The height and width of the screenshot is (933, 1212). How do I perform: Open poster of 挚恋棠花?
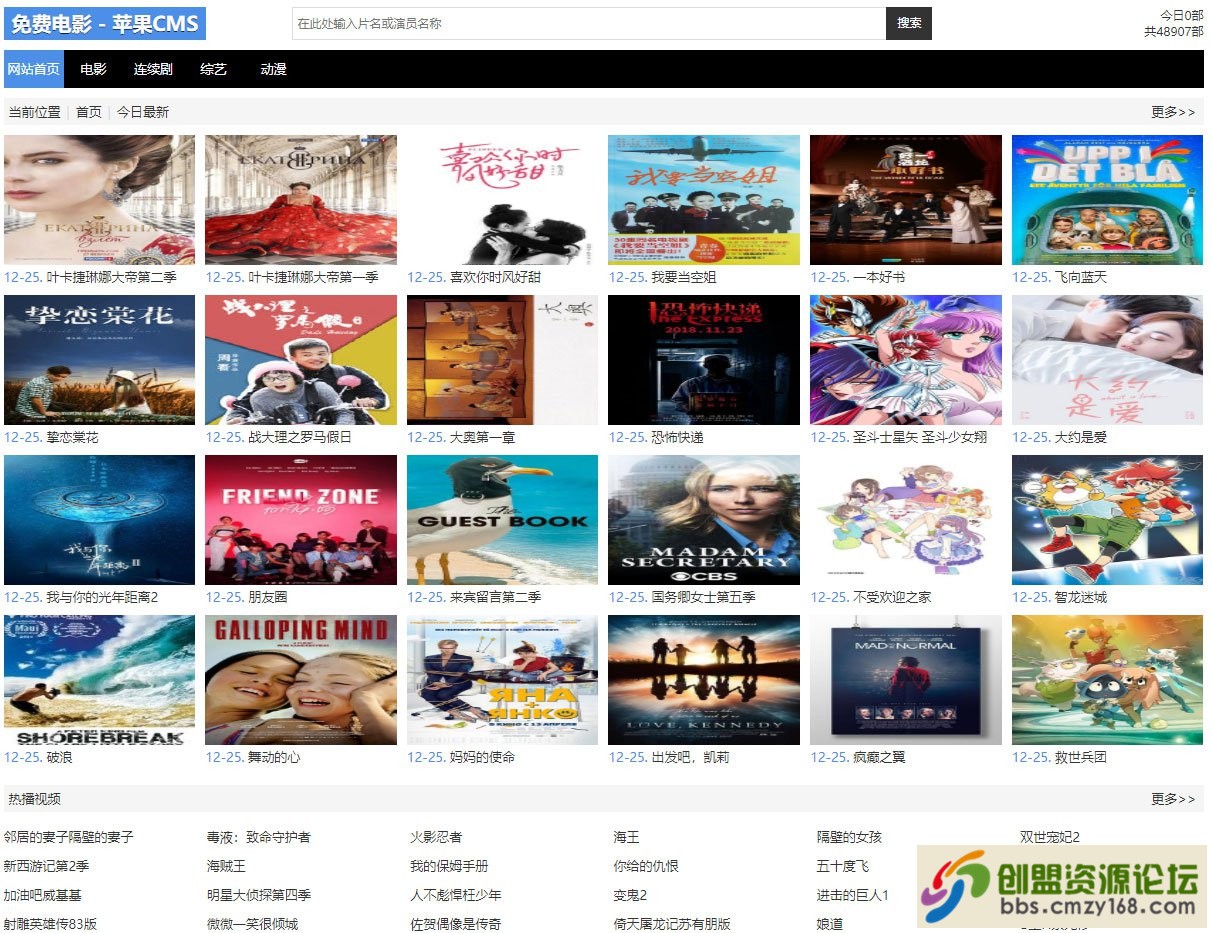coord(100,360)
